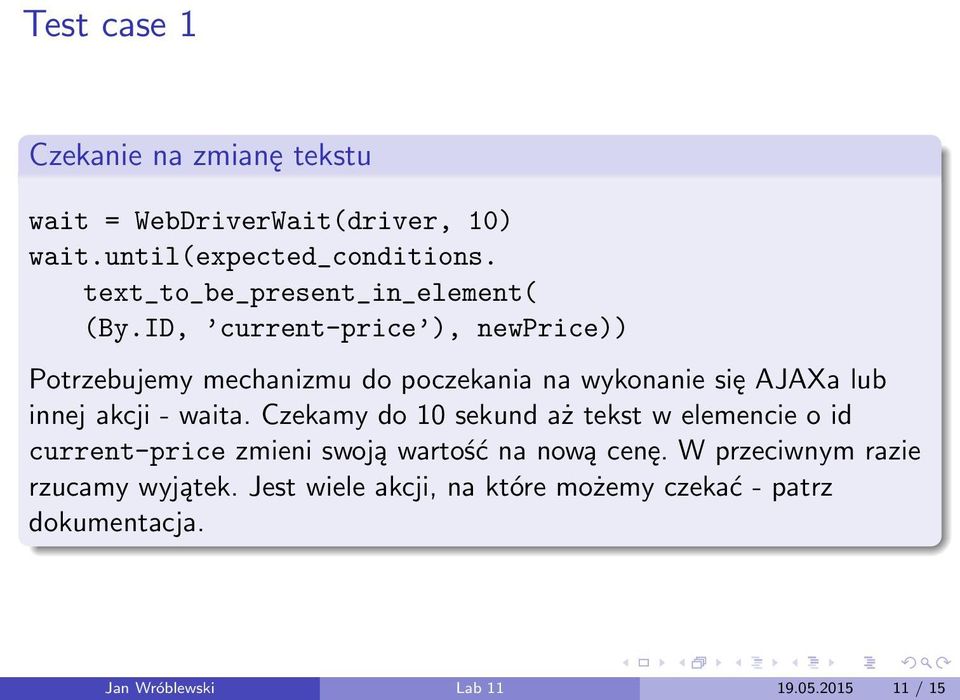Go to previous frame arrow

[682, 663]
